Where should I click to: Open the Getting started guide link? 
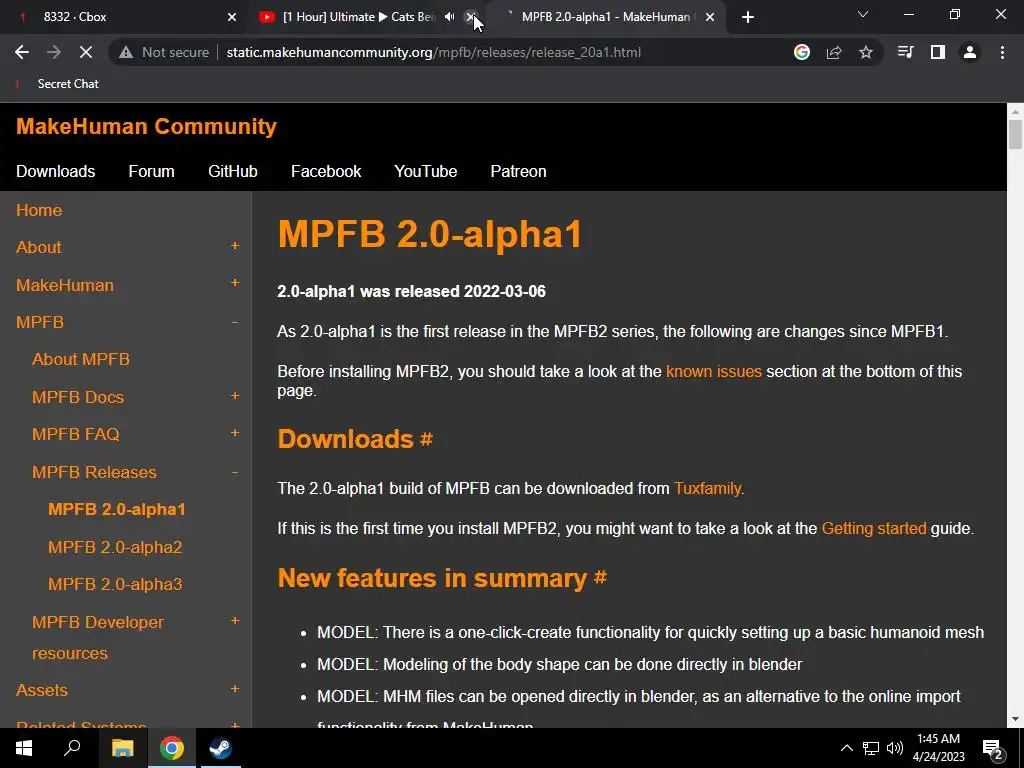pyautogui.click(x=874, y=528)
